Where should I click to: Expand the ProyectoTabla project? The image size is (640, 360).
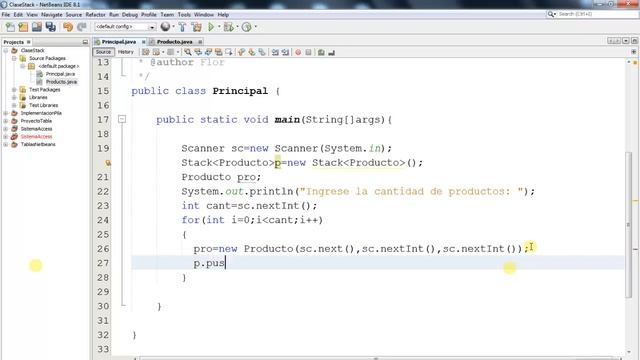point(6,121)
